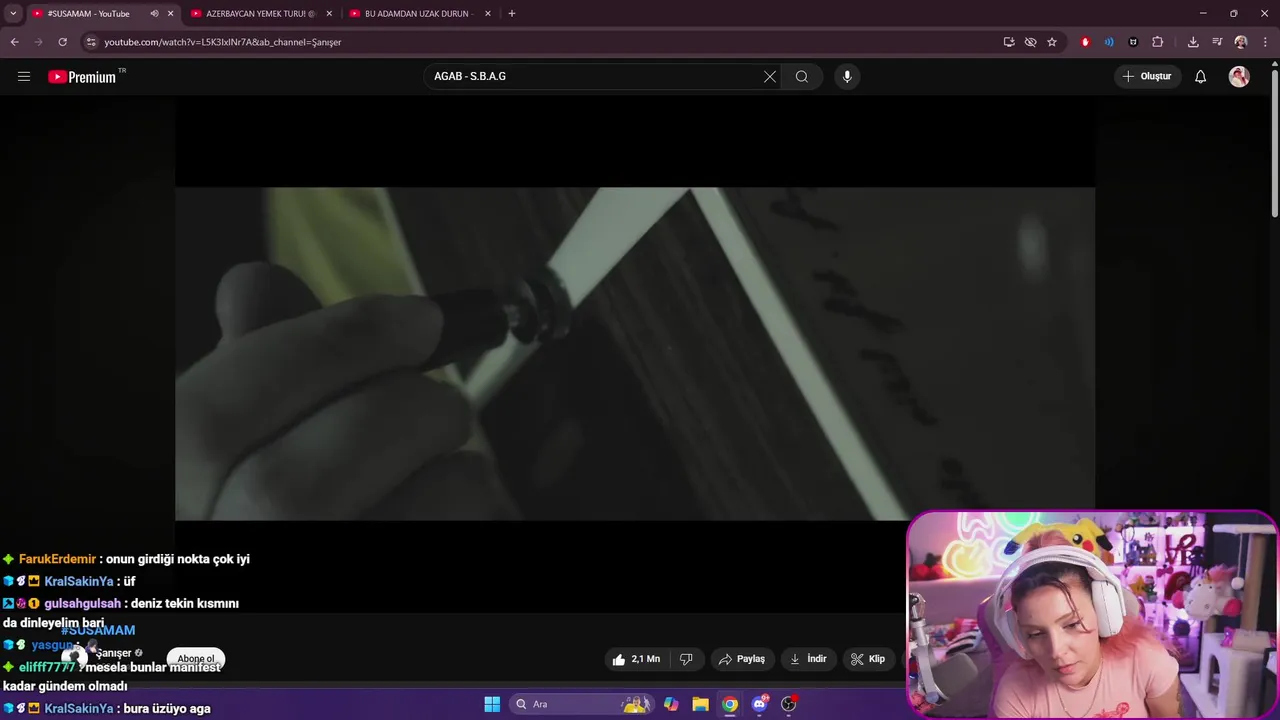Subscribe with the Abone ol button
This screenshot has width=1280, height=720.
(x=196, y=659)
